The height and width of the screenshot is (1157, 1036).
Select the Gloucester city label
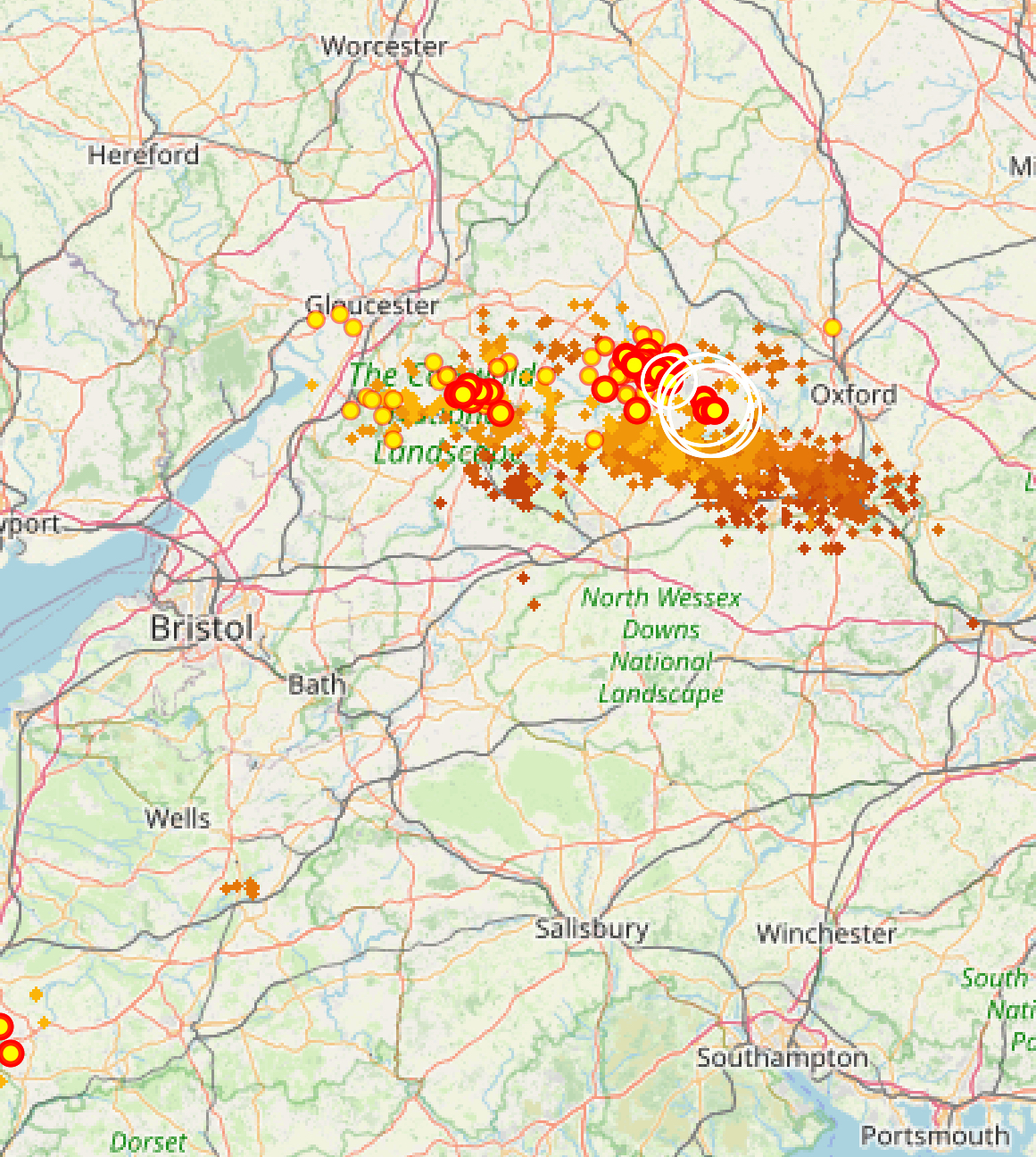(x=372, y=305)
